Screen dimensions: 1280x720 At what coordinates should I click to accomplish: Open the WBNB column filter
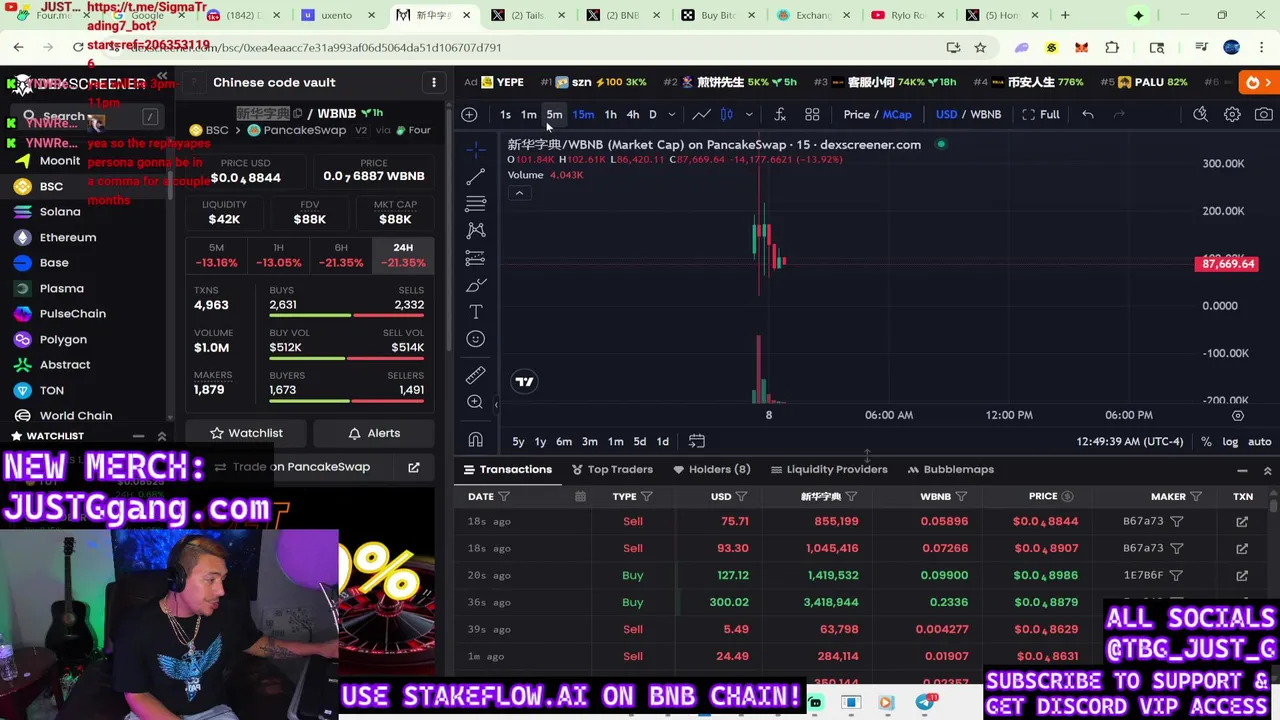(961, 496)
